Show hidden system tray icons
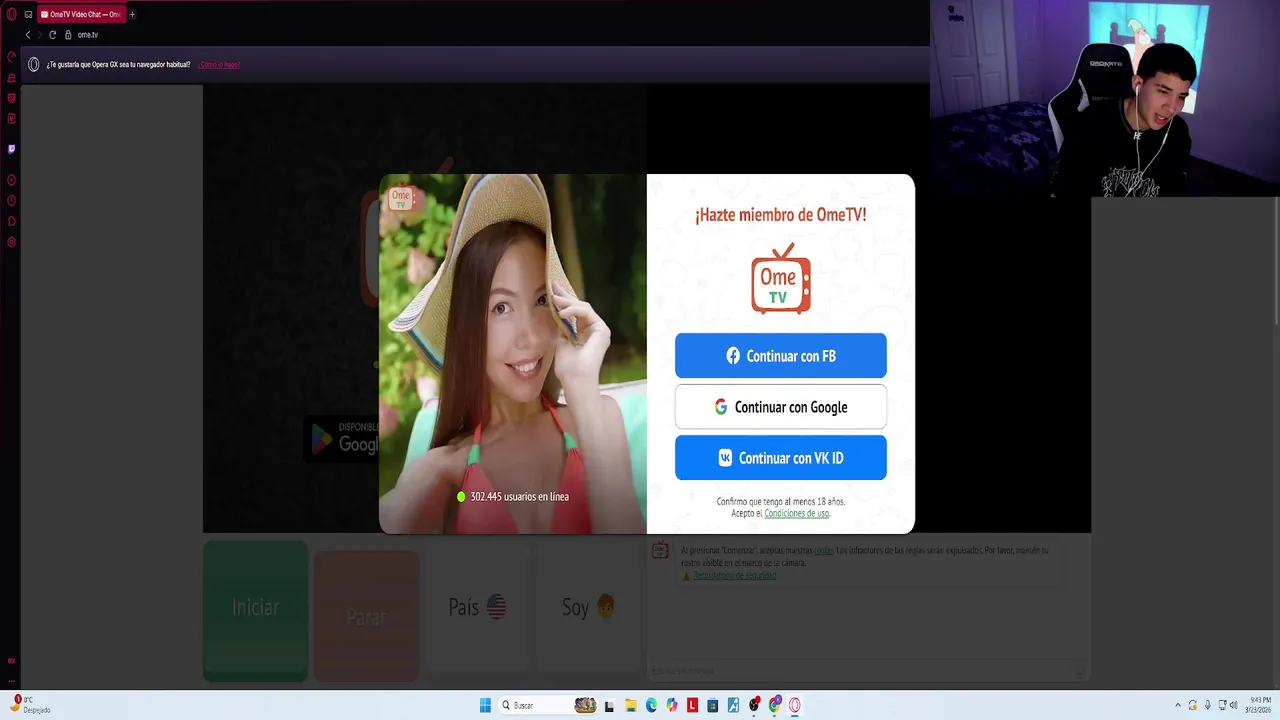This screenshot has height=720, width=1280. 1177,705
